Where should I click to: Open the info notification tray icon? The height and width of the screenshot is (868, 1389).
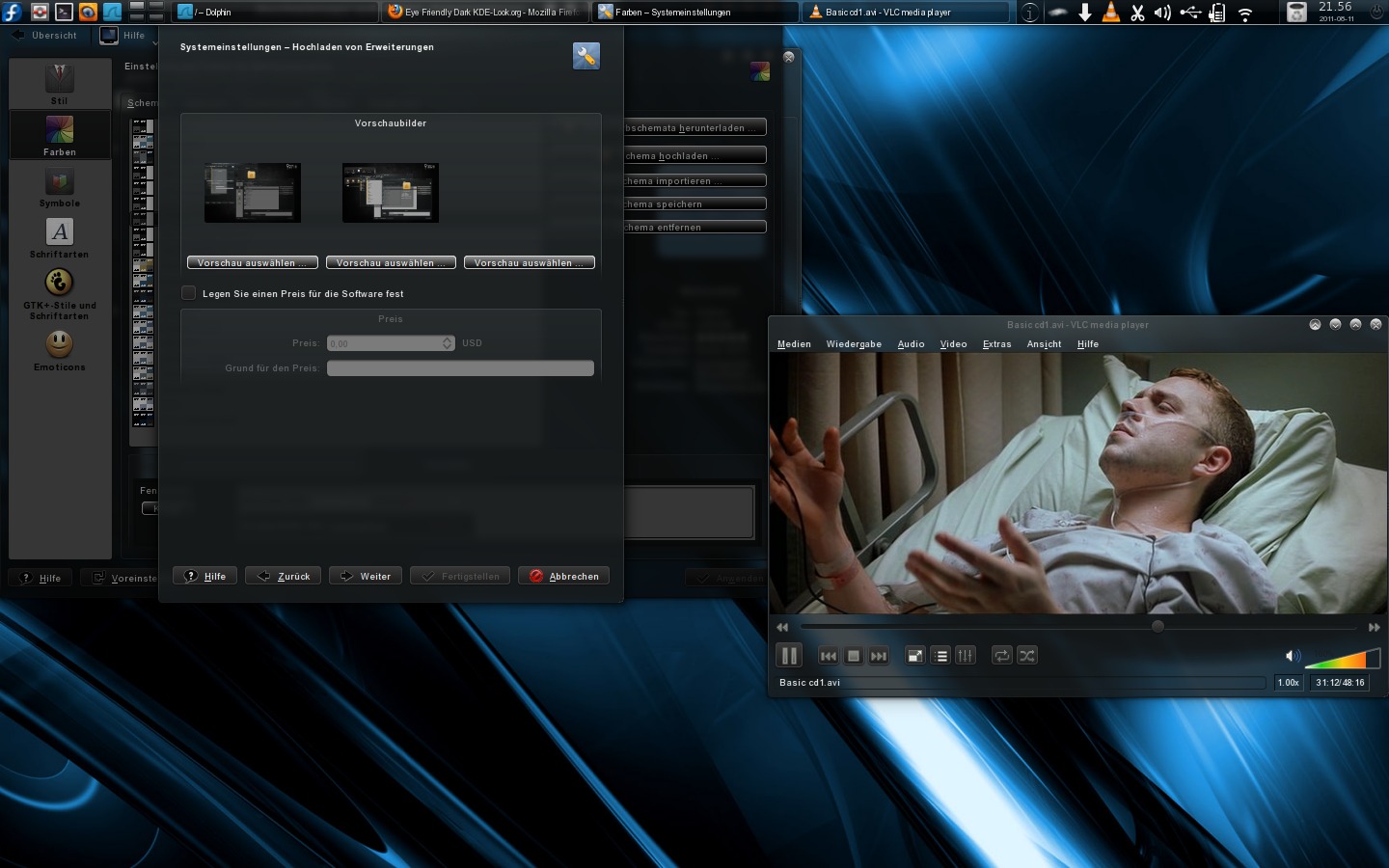pyautogui.click(x=1030, y=13)
